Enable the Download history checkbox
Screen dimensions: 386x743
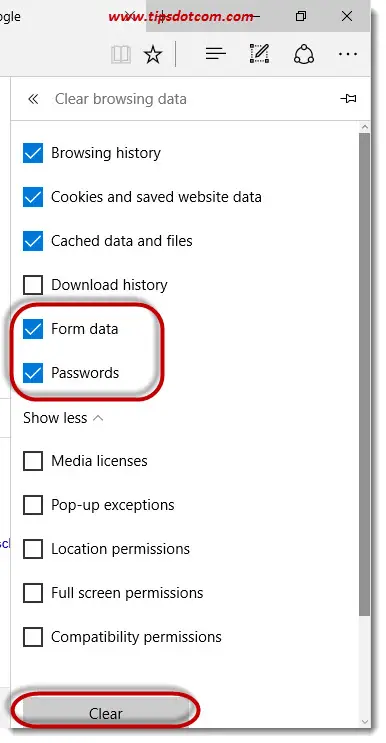pos(33,285)
